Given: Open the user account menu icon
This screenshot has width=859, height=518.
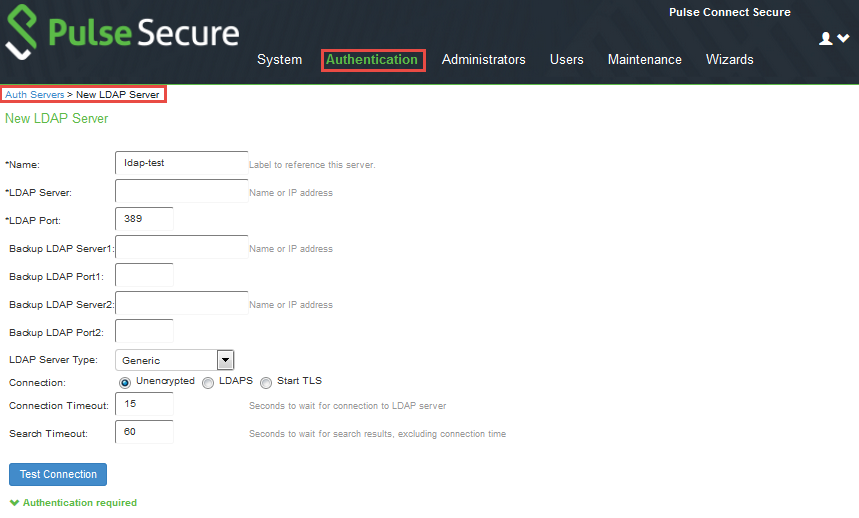Looking at the screenshot, I should point(834,38).
